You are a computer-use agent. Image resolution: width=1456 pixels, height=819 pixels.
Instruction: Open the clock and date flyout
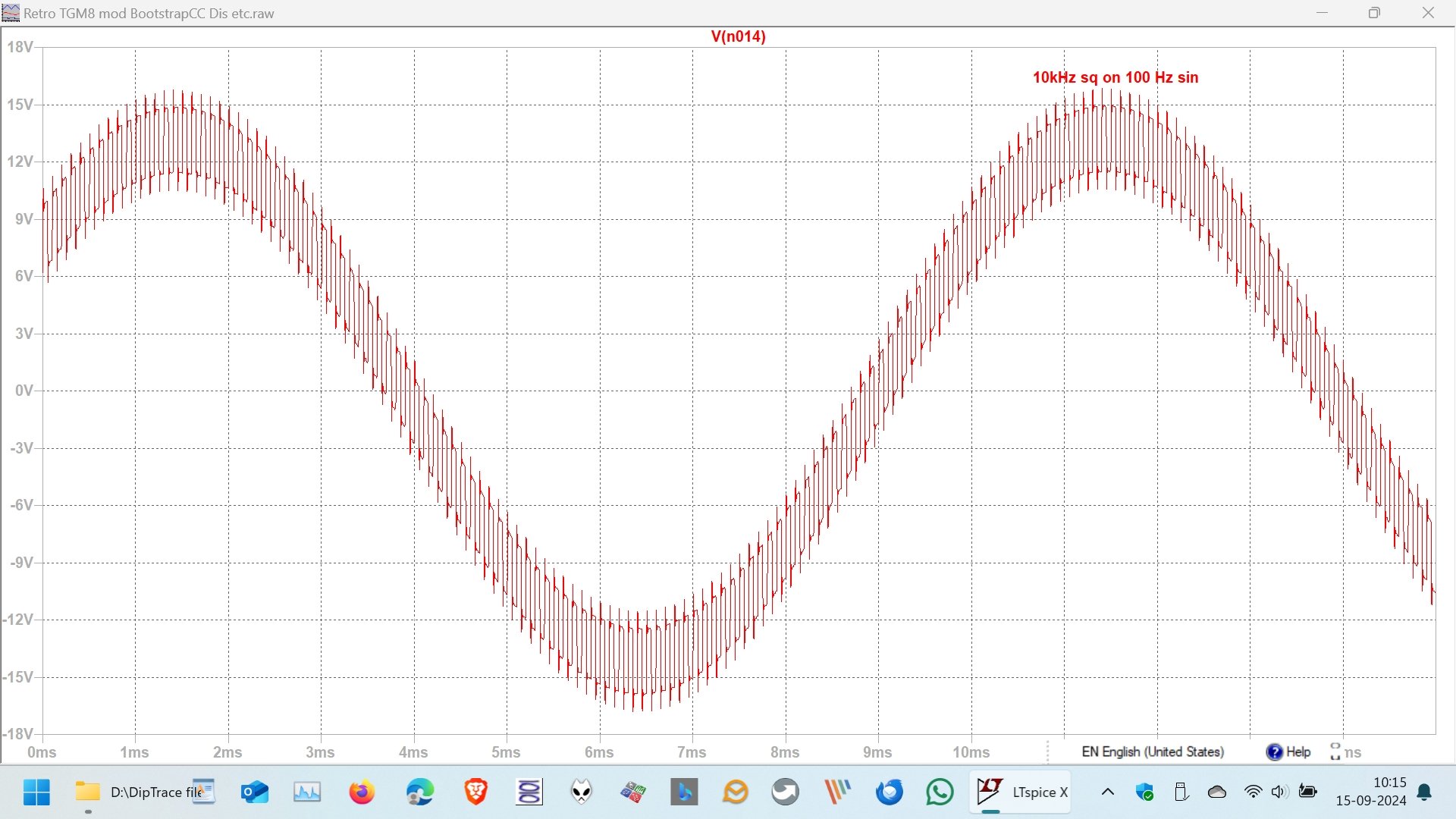[1371, 792]
